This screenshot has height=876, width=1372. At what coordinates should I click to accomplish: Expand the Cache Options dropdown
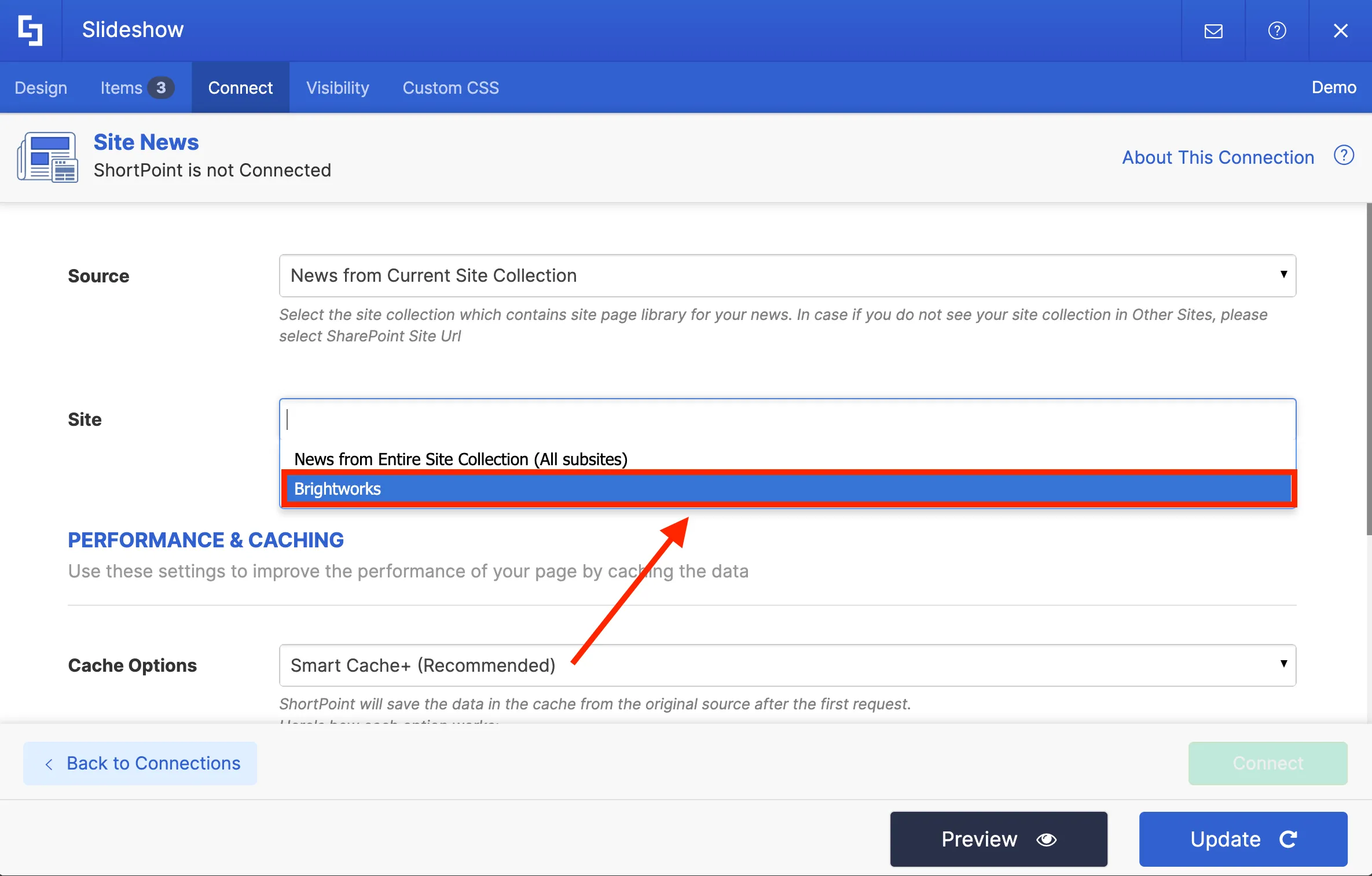787,665
